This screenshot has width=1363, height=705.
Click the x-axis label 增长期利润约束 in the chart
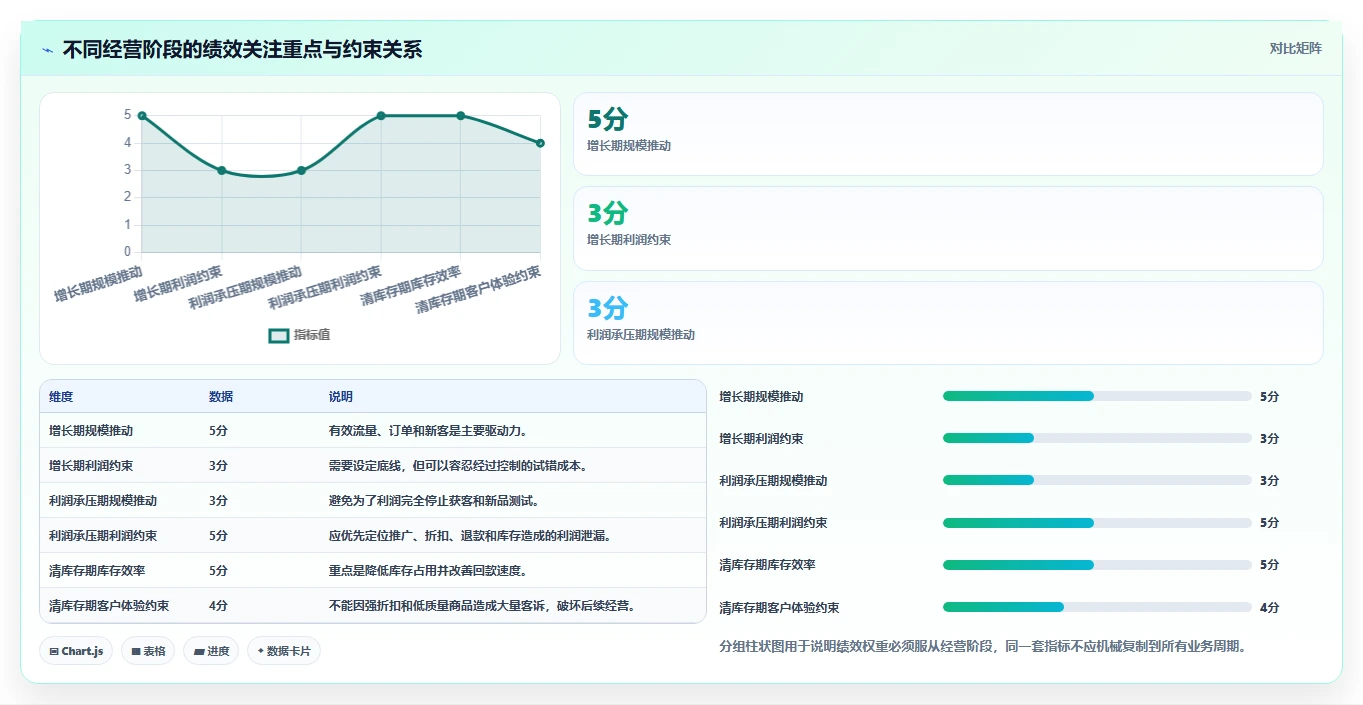pyautogui.click(x=178, y=284)
